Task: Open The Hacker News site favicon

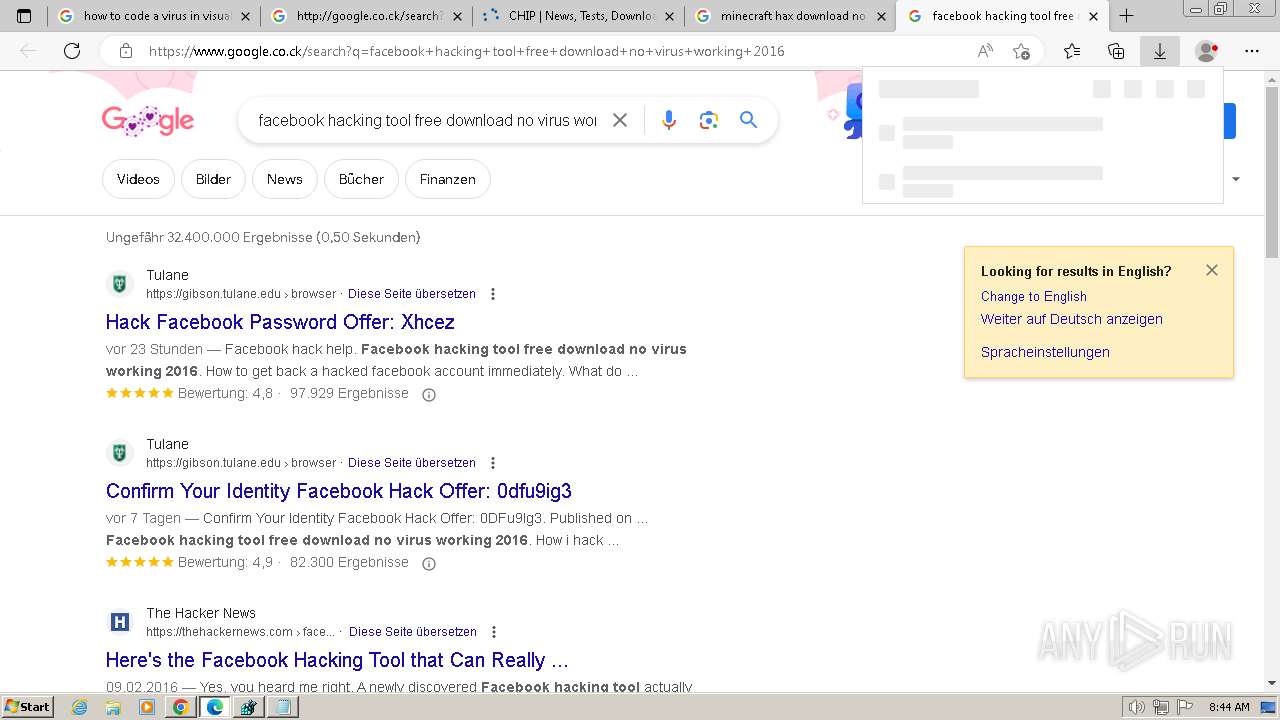Action: 120,622
